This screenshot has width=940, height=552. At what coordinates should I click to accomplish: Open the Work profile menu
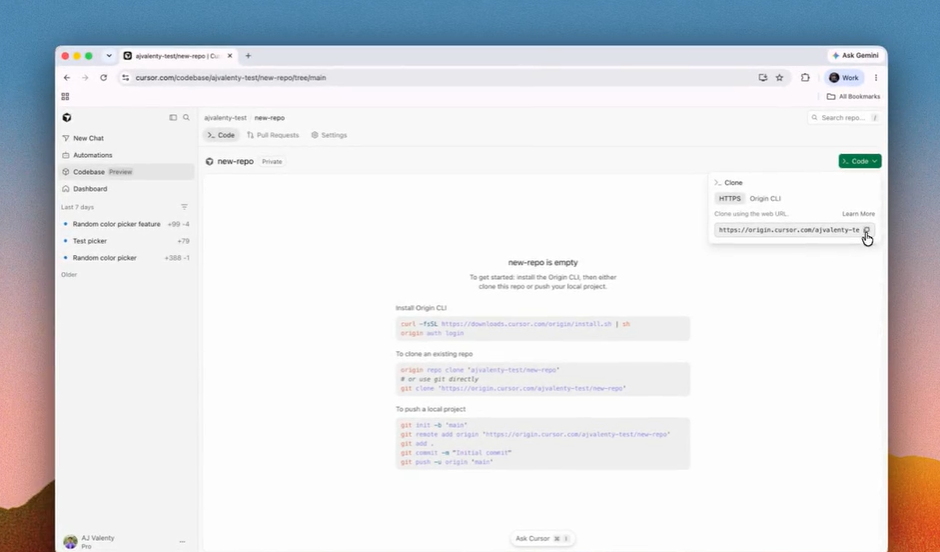(x=844, y=77)
